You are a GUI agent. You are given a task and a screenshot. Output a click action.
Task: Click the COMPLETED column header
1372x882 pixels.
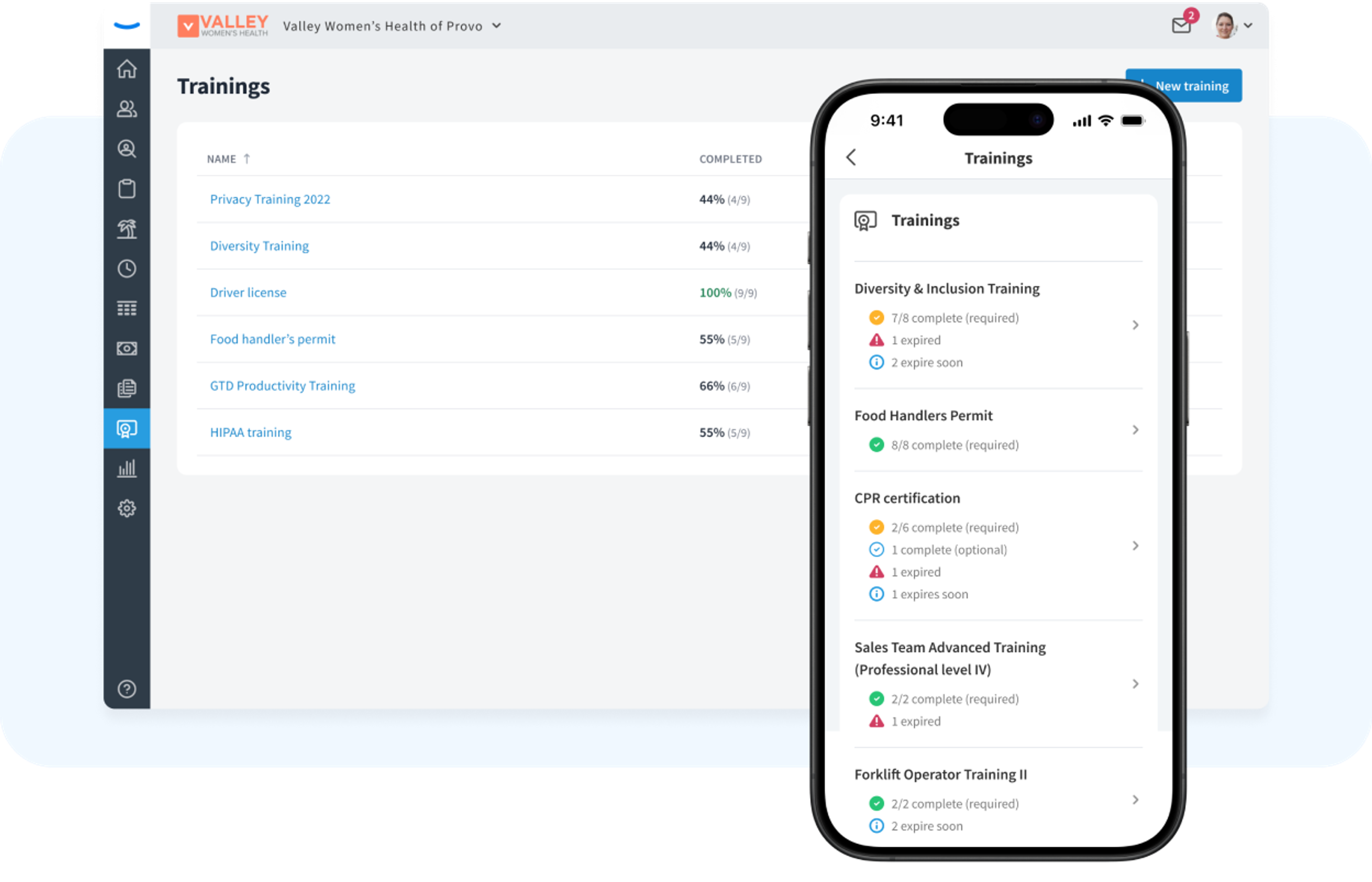[730, 159]
